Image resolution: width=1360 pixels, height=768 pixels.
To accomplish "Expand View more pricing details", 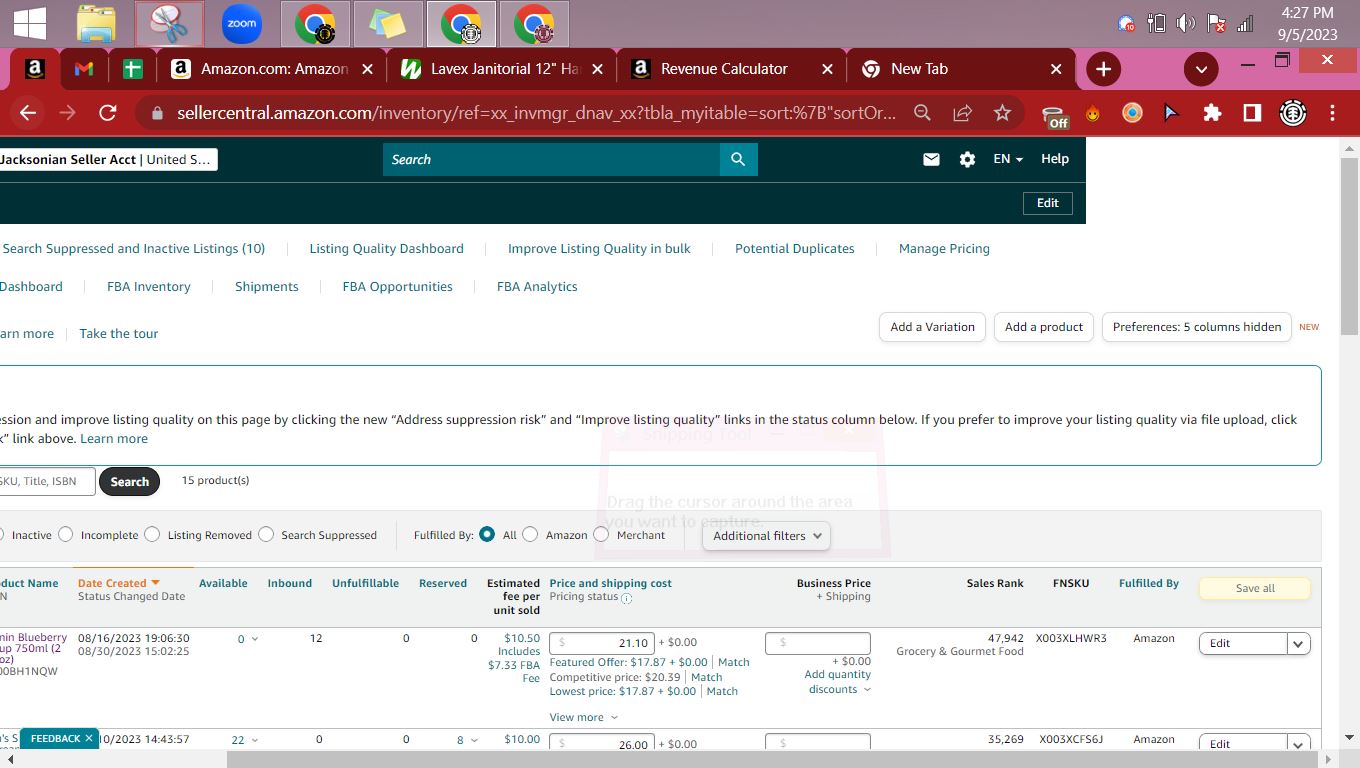I will 584,717.
